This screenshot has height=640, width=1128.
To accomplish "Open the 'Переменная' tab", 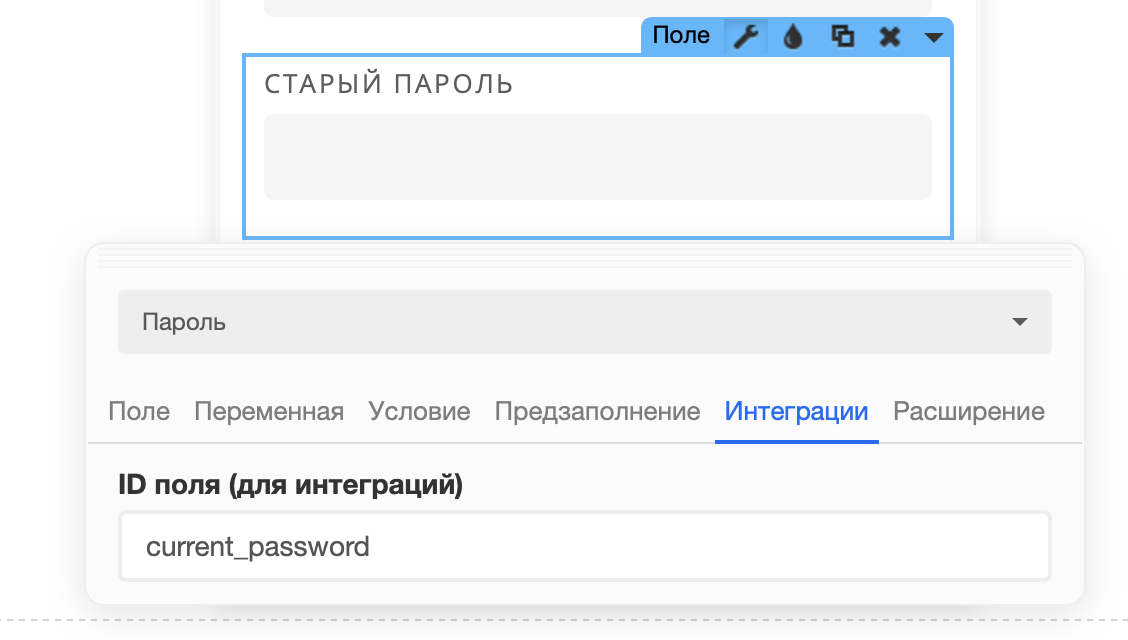I will pos(269,411).
